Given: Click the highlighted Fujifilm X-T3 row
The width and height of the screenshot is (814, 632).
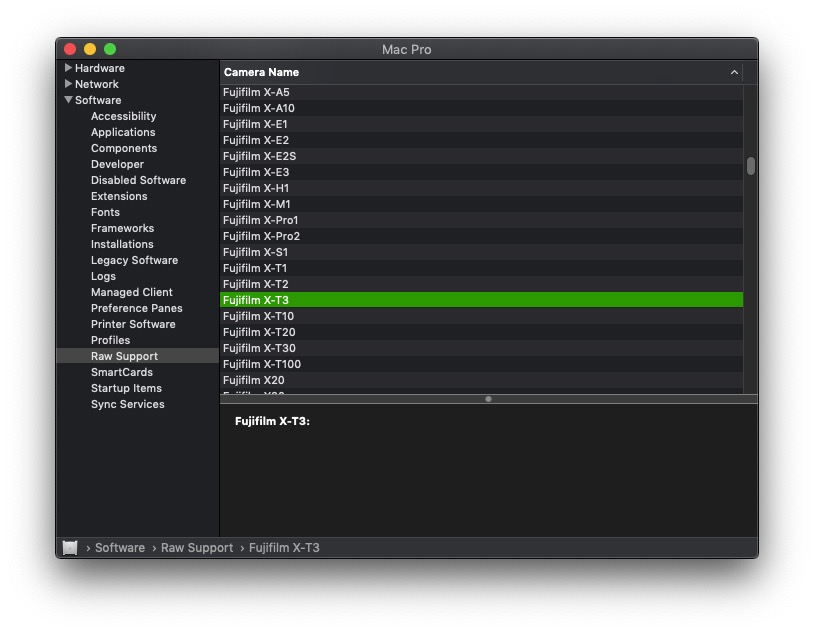Looking at the screenshot, I should [x=481, y=300].
